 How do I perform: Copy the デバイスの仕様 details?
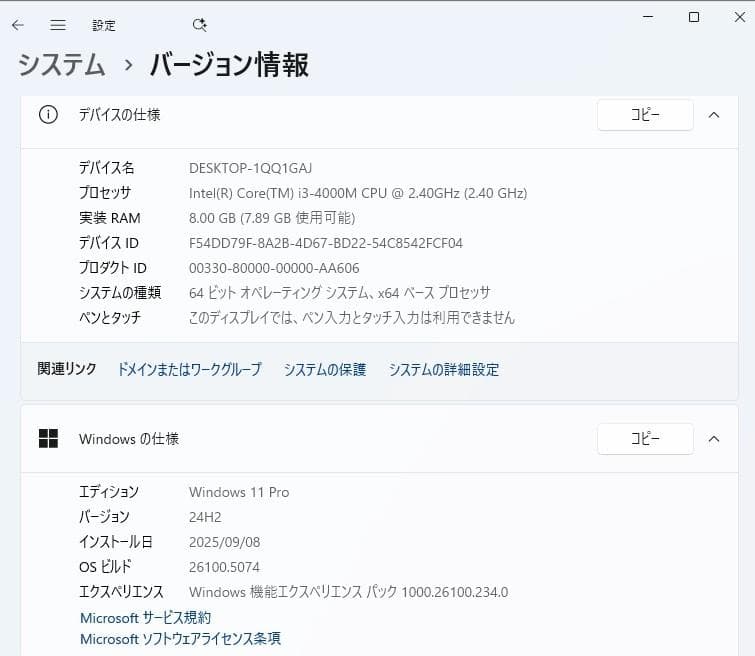(x=645, y=115)
